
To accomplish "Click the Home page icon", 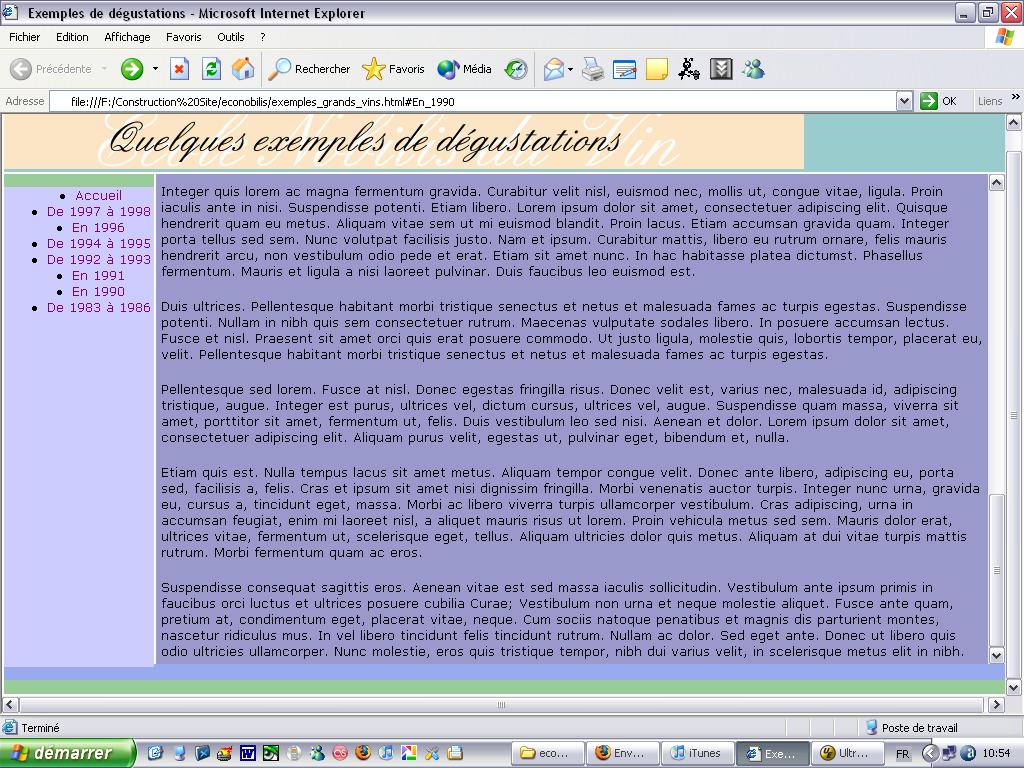I will (x=243, y=69).
